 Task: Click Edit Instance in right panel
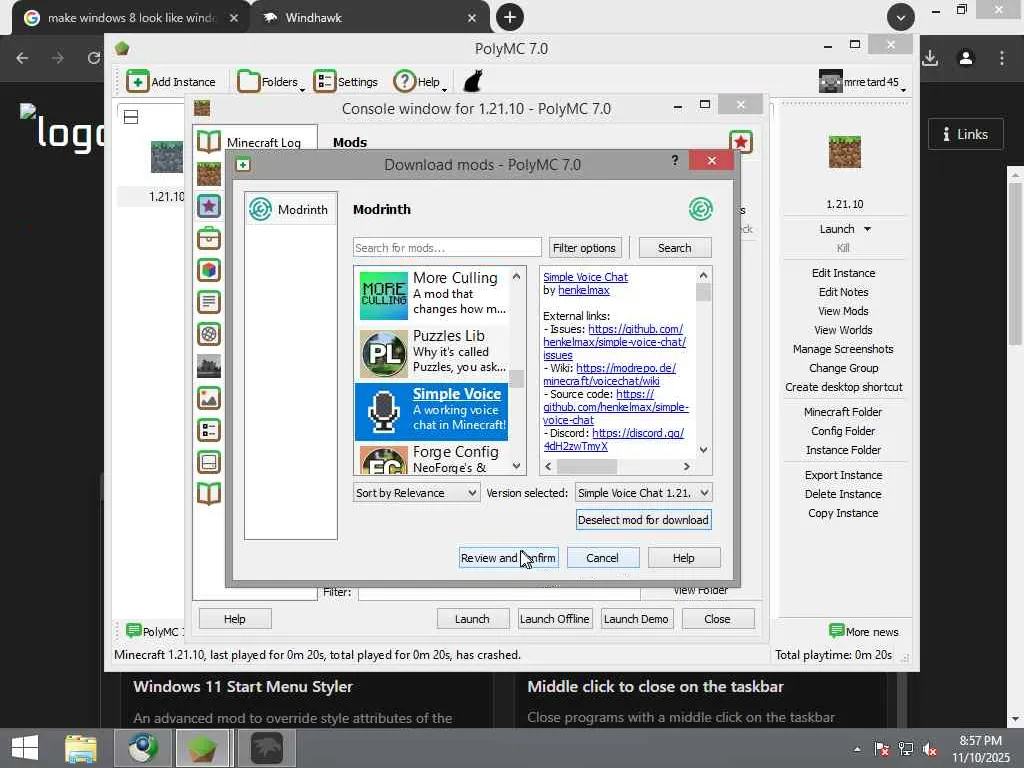pos(843,273)
